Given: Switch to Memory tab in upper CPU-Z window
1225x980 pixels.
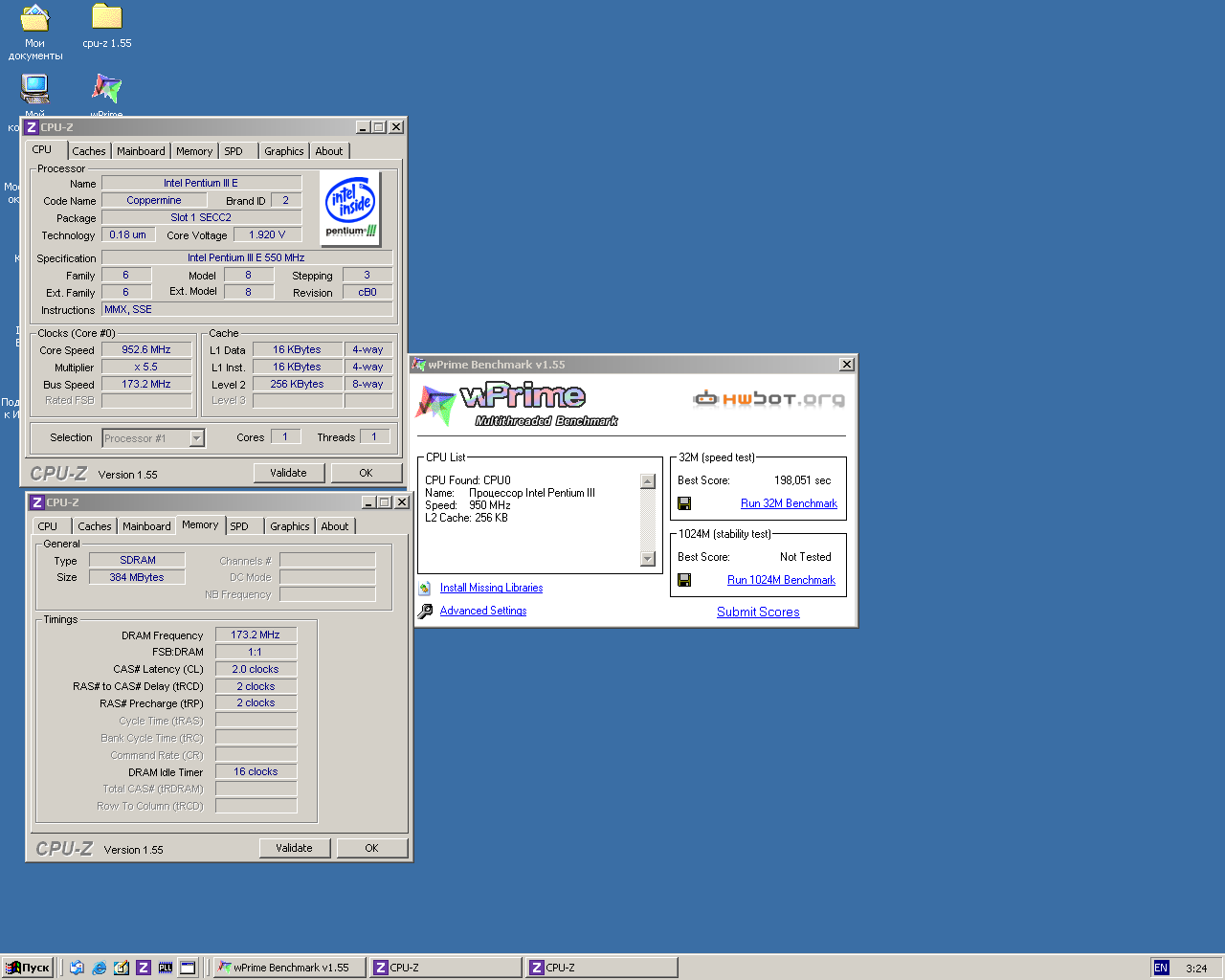Looking at the screenshot, I should [194, 151].
